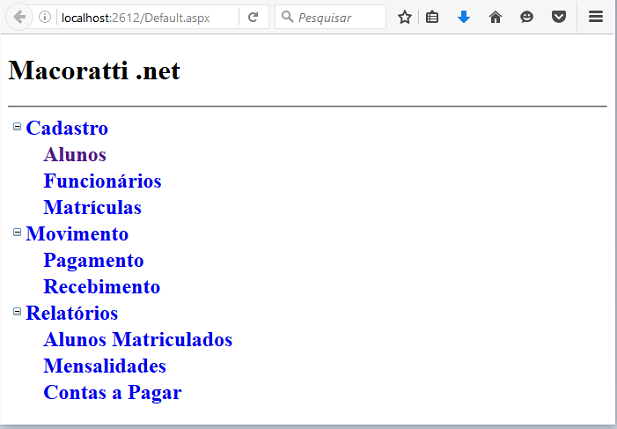Click the browser back arrow button
Image resolution: width=617 pixels, height=429 pixels.
point(19,17)
